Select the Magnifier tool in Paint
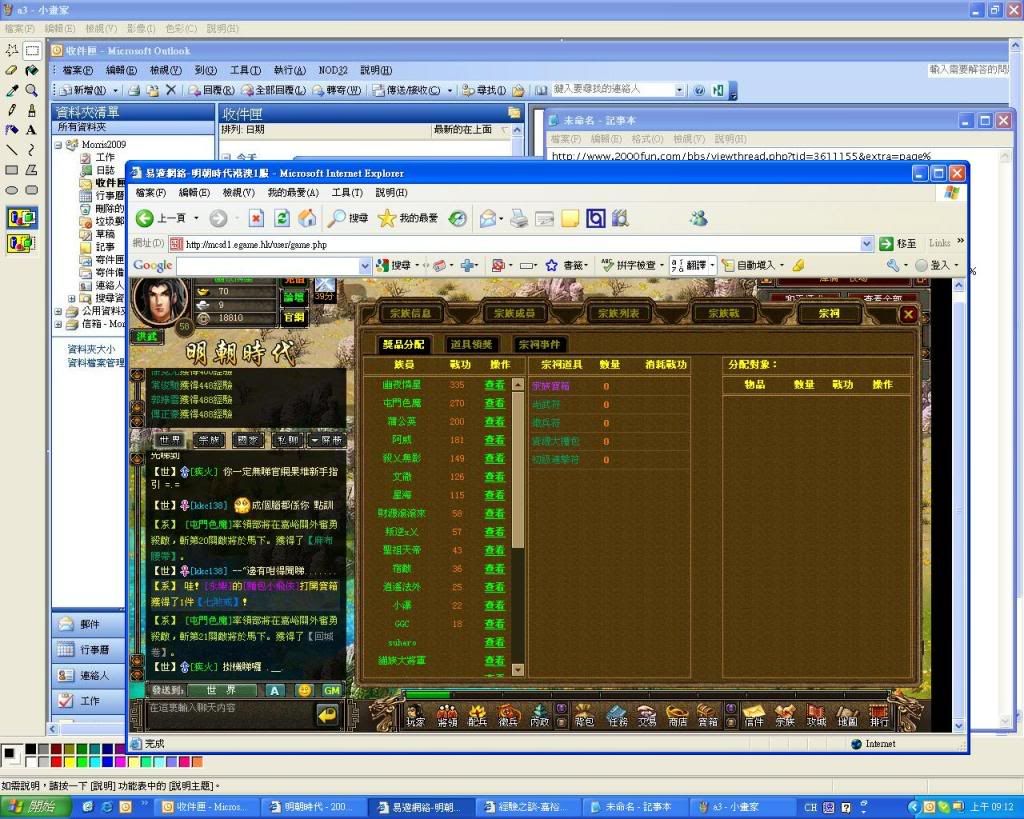The image size is (1024, 819). point(31,90)
